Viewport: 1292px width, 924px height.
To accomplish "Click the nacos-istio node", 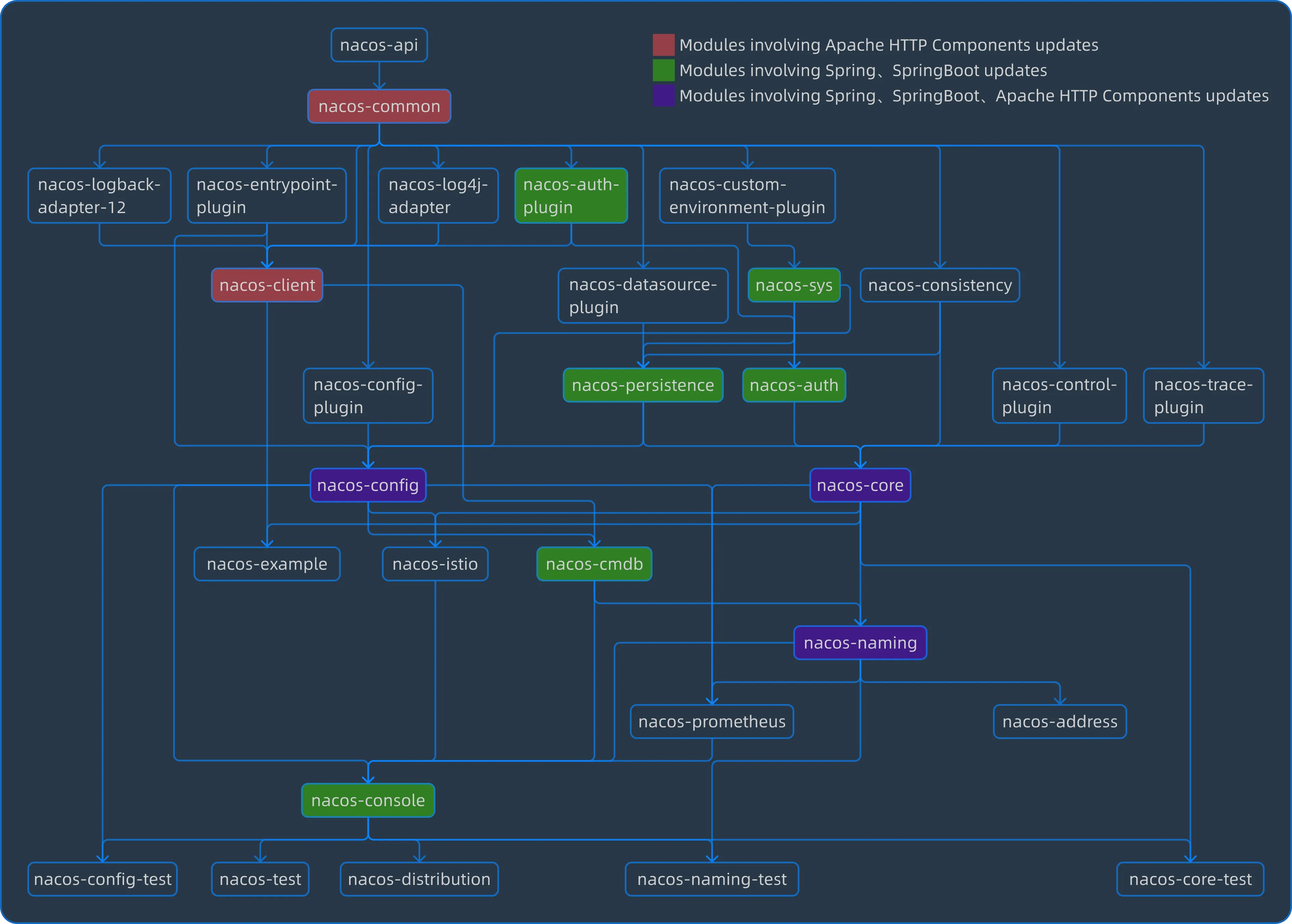I will 435,564.
